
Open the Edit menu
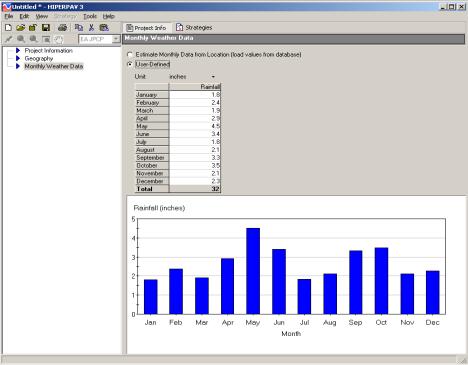click(24, 16)
